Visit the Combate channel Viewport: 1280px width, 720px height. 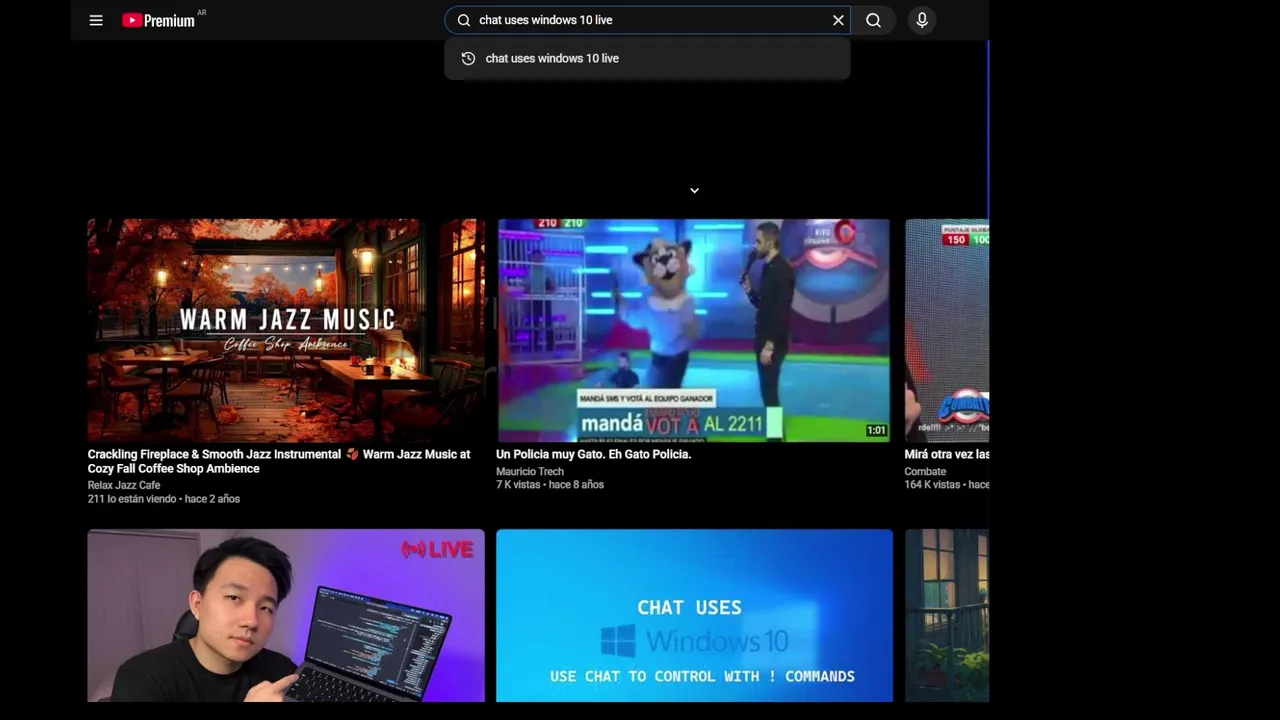925,471
